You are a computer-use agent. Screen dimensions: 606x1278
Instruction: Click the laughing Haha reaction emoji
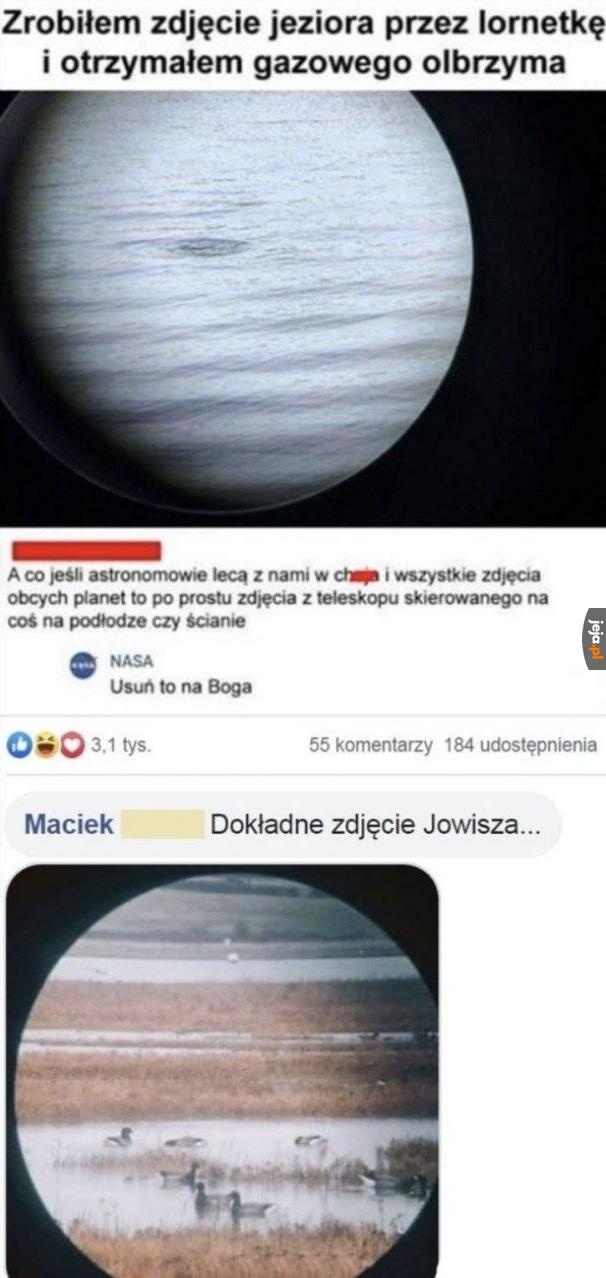tap(46, 745)
